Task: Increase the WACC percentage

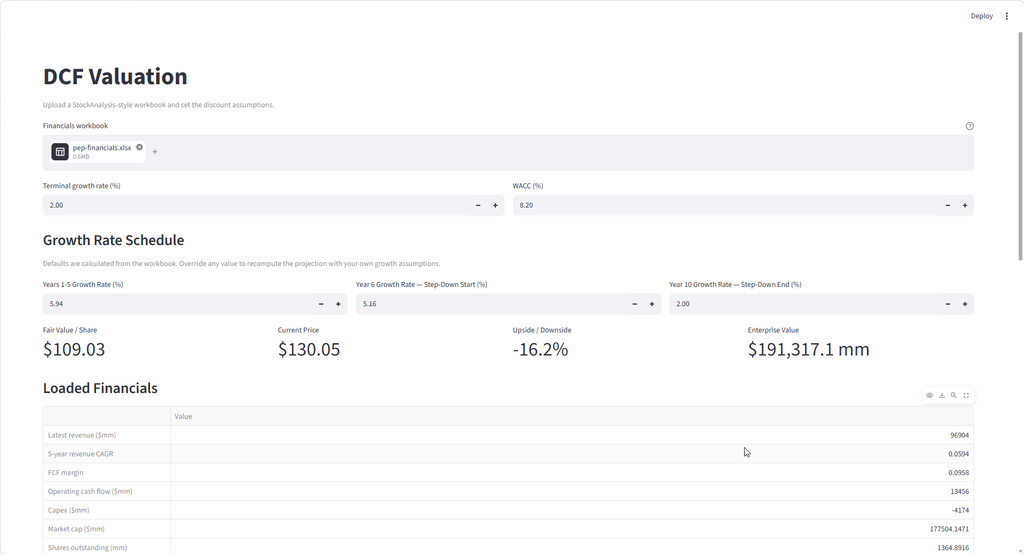Action: (965, 206)
